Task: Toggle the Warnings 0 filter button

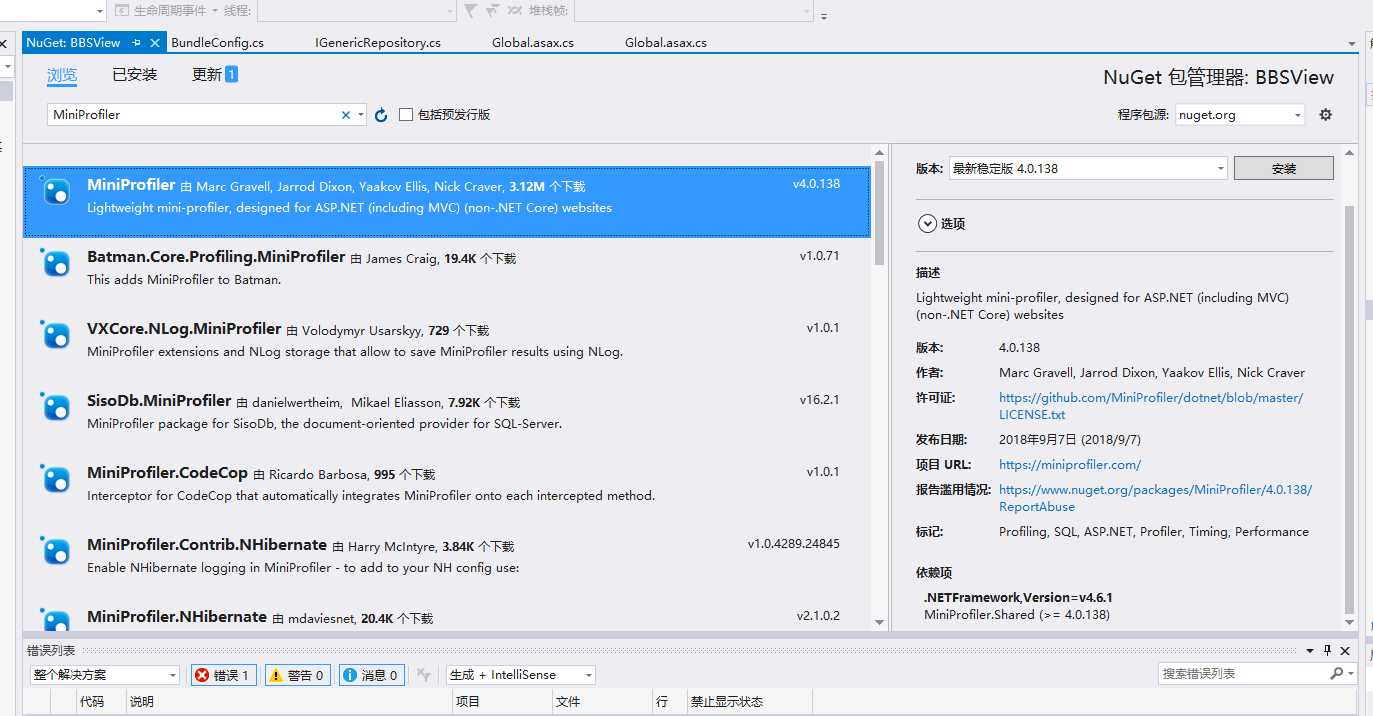Action: click(297, 675)
